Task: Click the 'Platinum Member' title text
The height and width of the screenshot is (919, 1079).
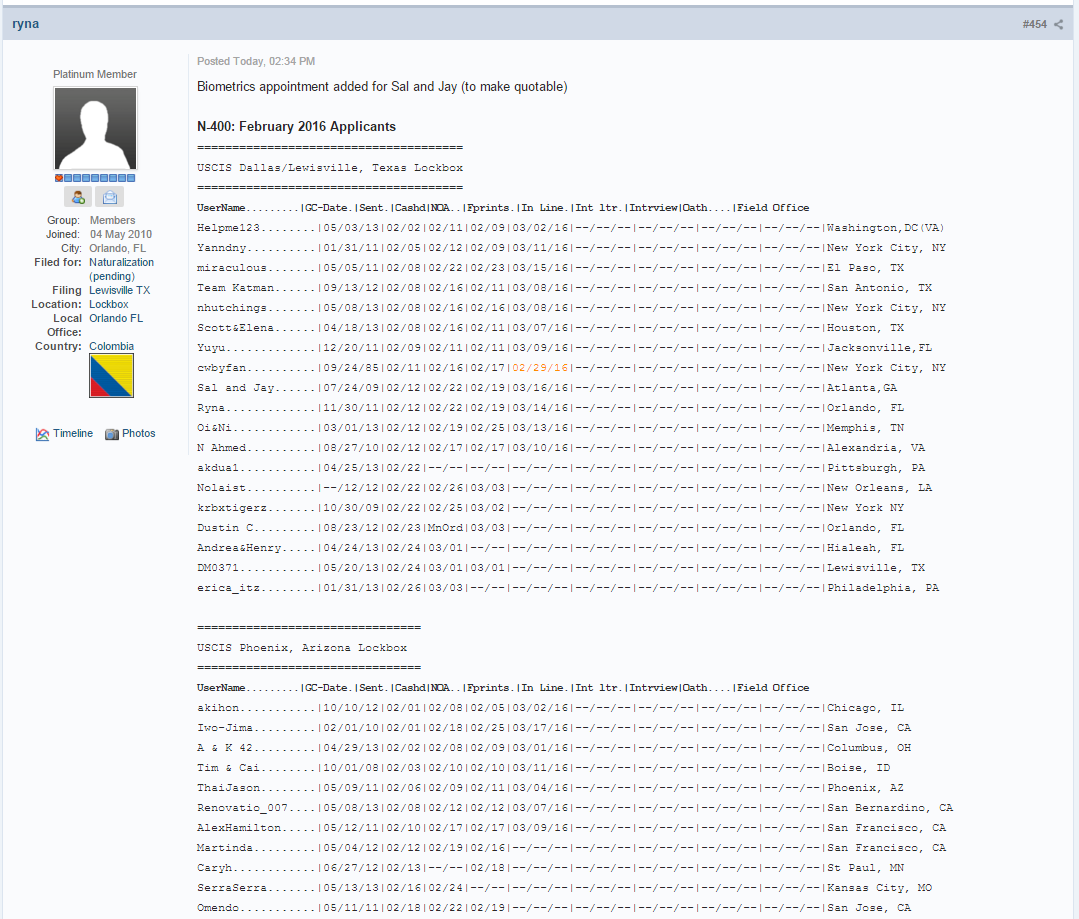Action: pyautogui.click(x=95, y=74)
